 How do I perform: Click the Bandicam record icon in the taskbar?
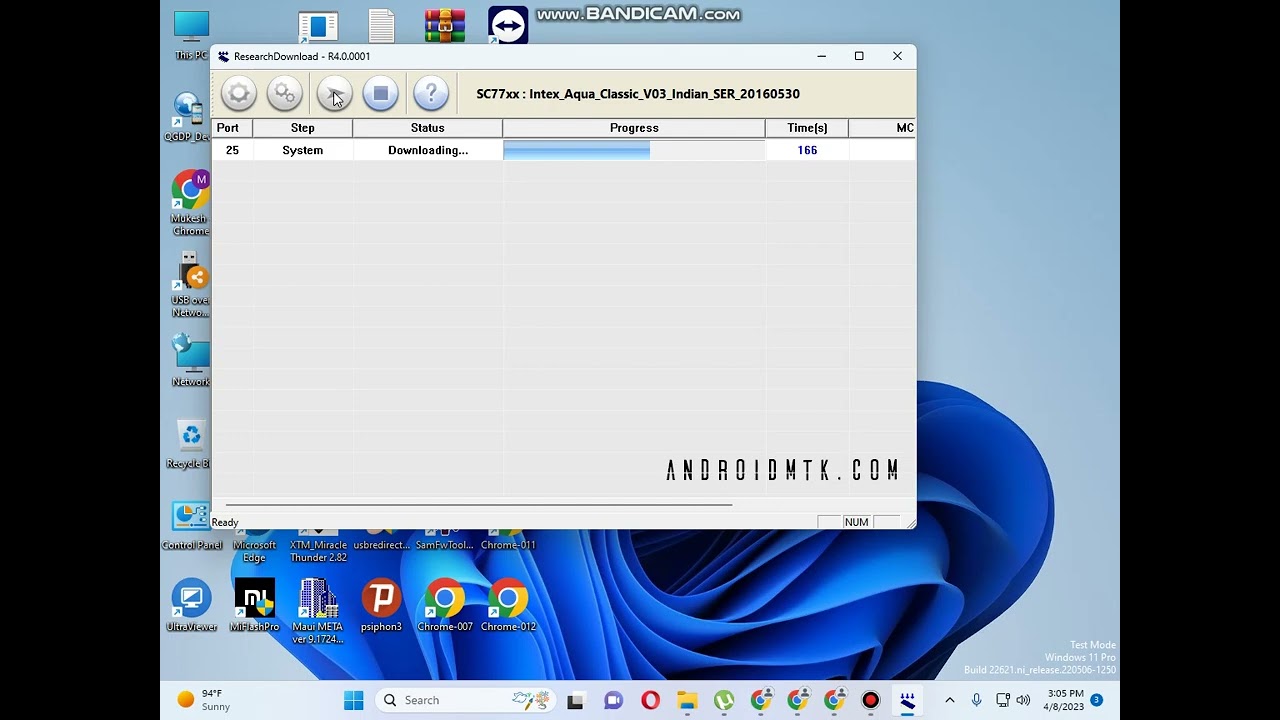[871, 700]
